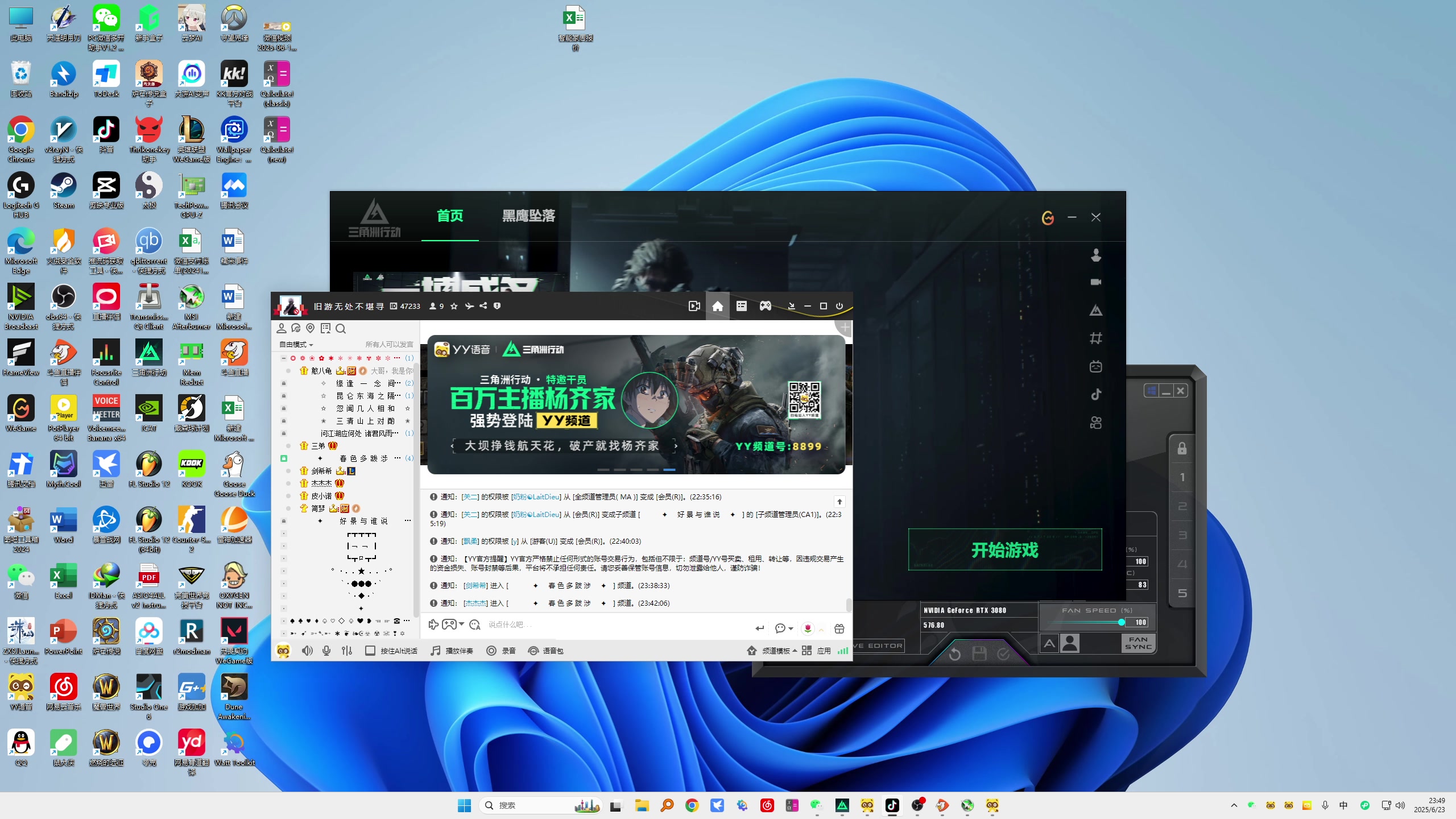Image resolution: width=1456 pixels, height=819 pixels.
Task: Open the free mode (自由模式) dropdown
Action: [296, 345]
